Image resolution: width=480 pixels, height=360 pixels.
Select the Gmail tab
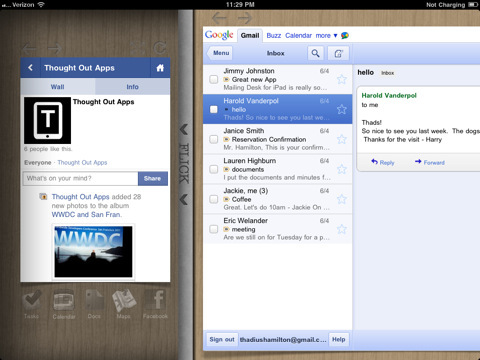tap(250, 35)
